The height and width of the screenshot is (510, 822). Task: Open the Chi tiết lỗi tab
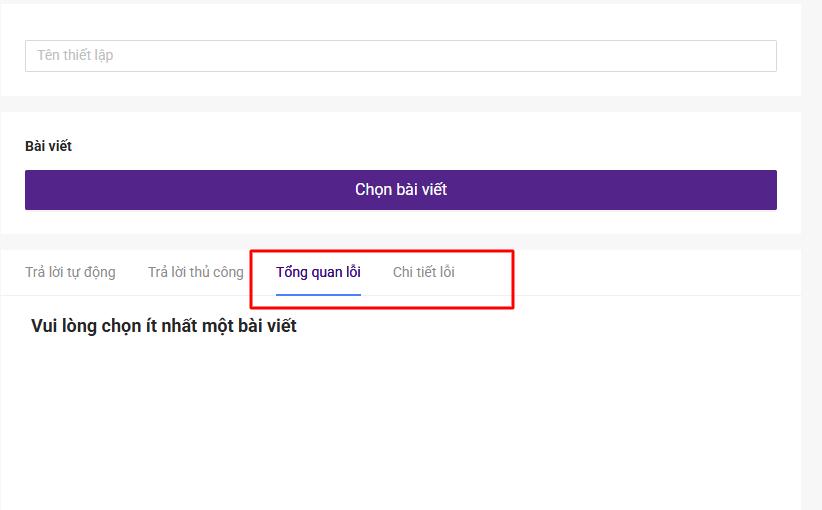(x=424, y=272)
